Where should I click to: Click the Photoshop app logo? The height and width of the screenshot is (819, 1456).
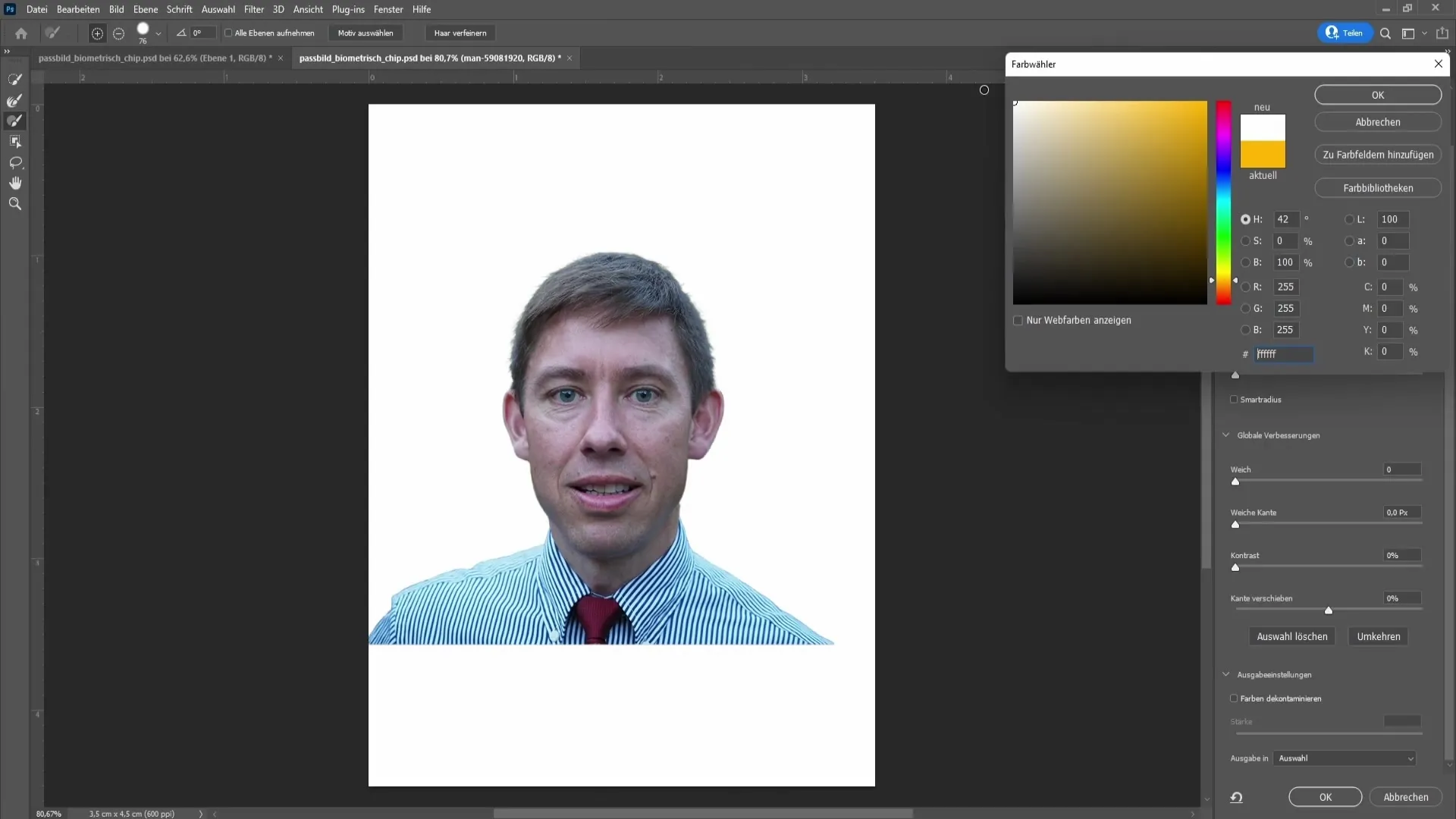coord(10,9)
